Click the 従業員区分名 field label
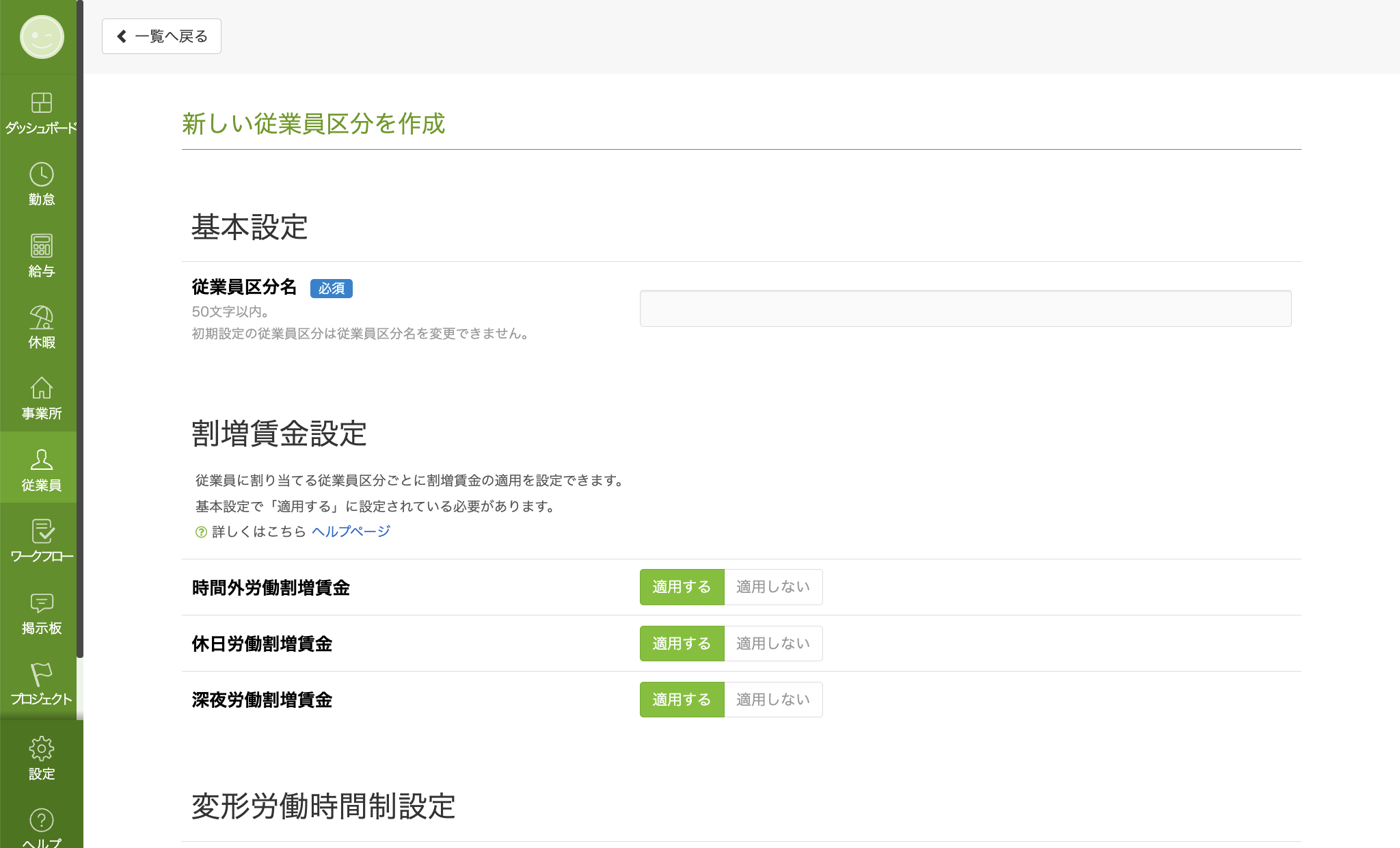This screenshot has height=848, width=1400. (244, 287)
